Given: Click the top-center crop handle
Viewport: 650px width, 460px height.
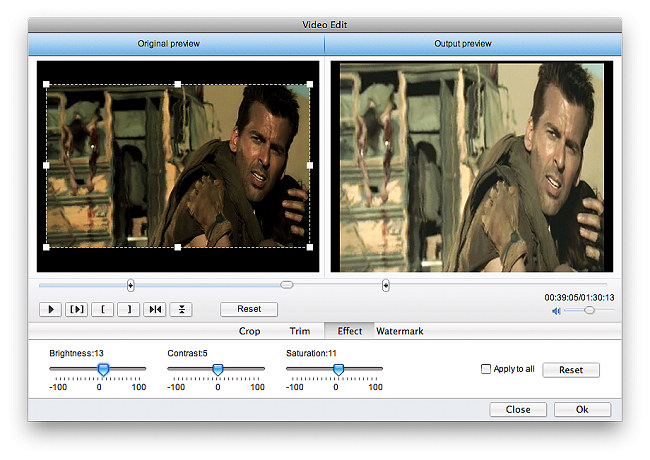Looking at the screenshot, I should click(178, 84).
